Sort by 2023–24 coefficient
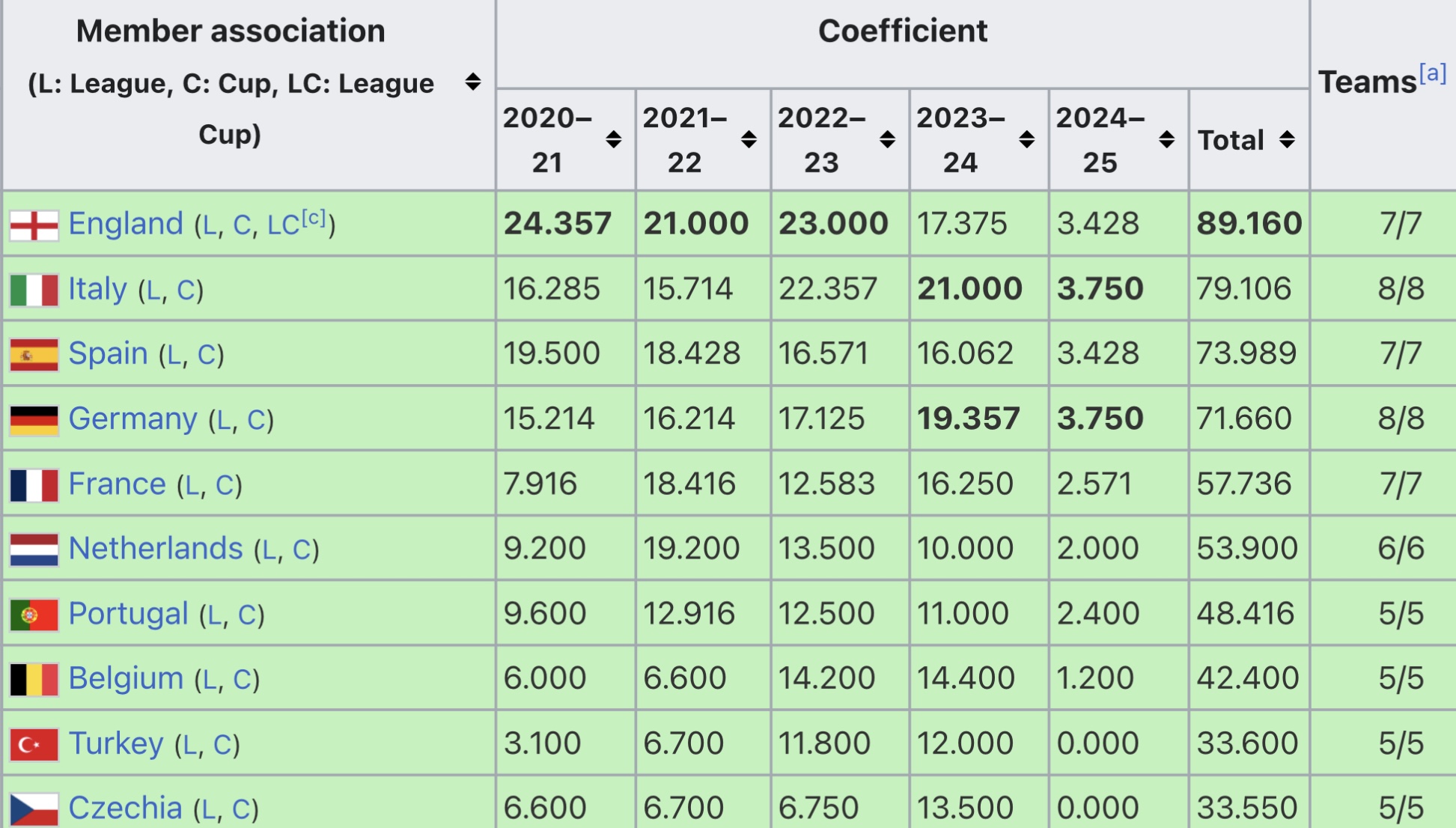 point(1027,139)
